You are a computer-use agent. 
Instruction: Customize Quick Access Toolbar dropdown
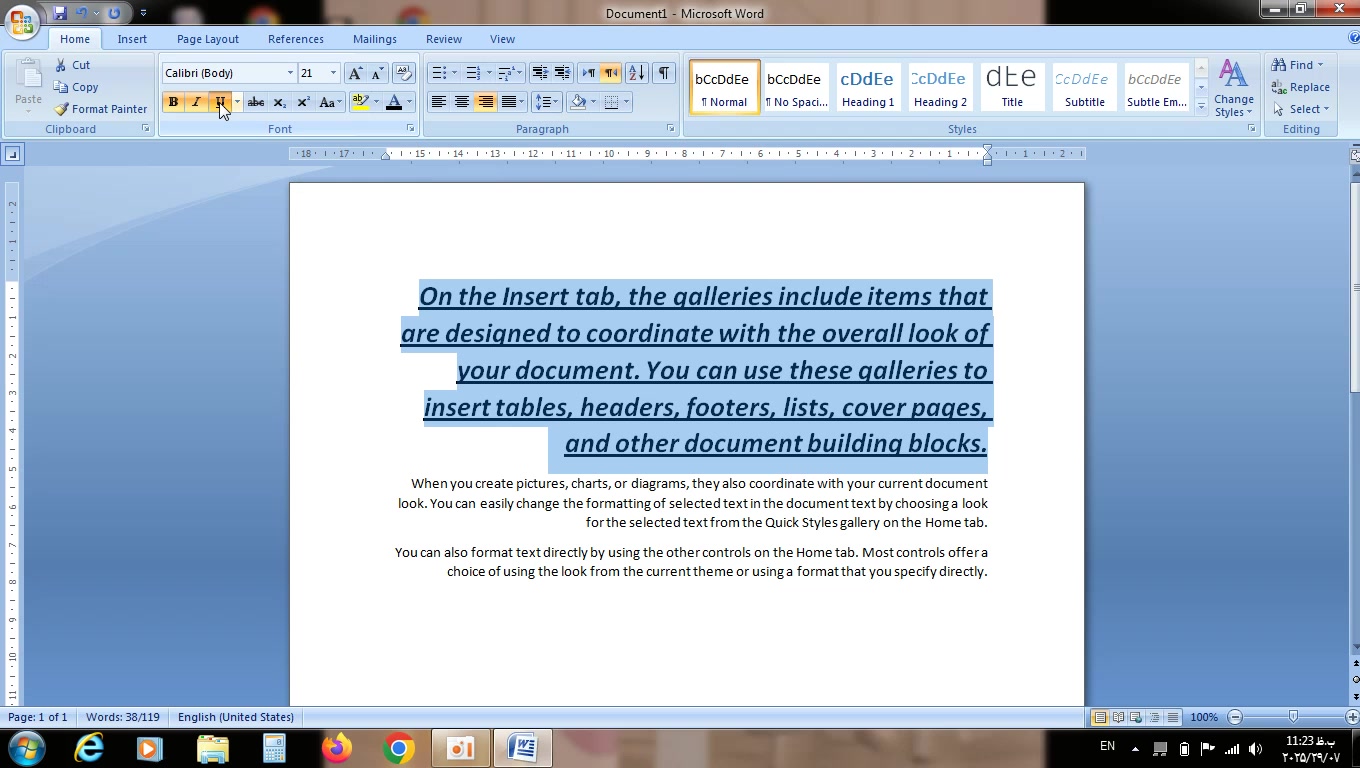tap(143, 13)
